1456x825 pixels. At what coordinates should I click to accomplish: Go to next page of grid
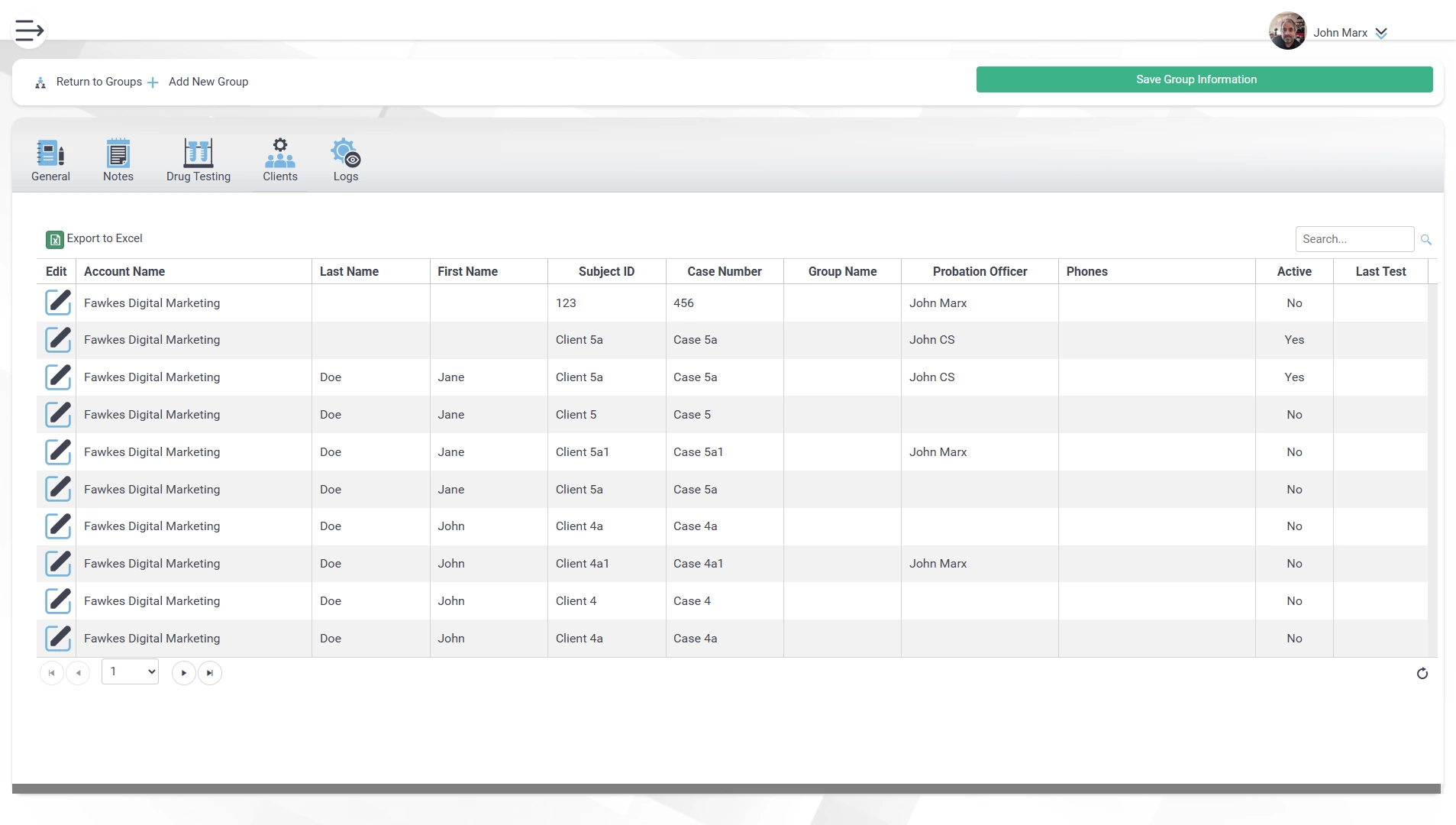tap(183, 673)
